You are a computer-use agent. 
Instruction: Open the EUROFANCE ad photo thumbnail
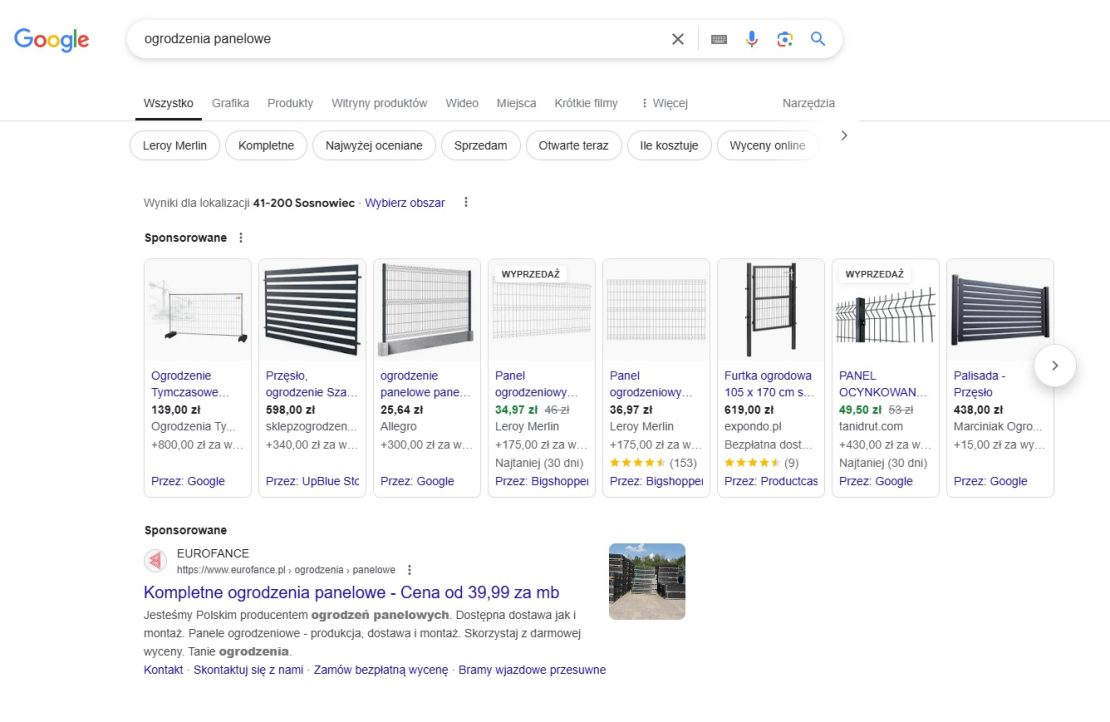pyautogui.click(x=647, y=581)
